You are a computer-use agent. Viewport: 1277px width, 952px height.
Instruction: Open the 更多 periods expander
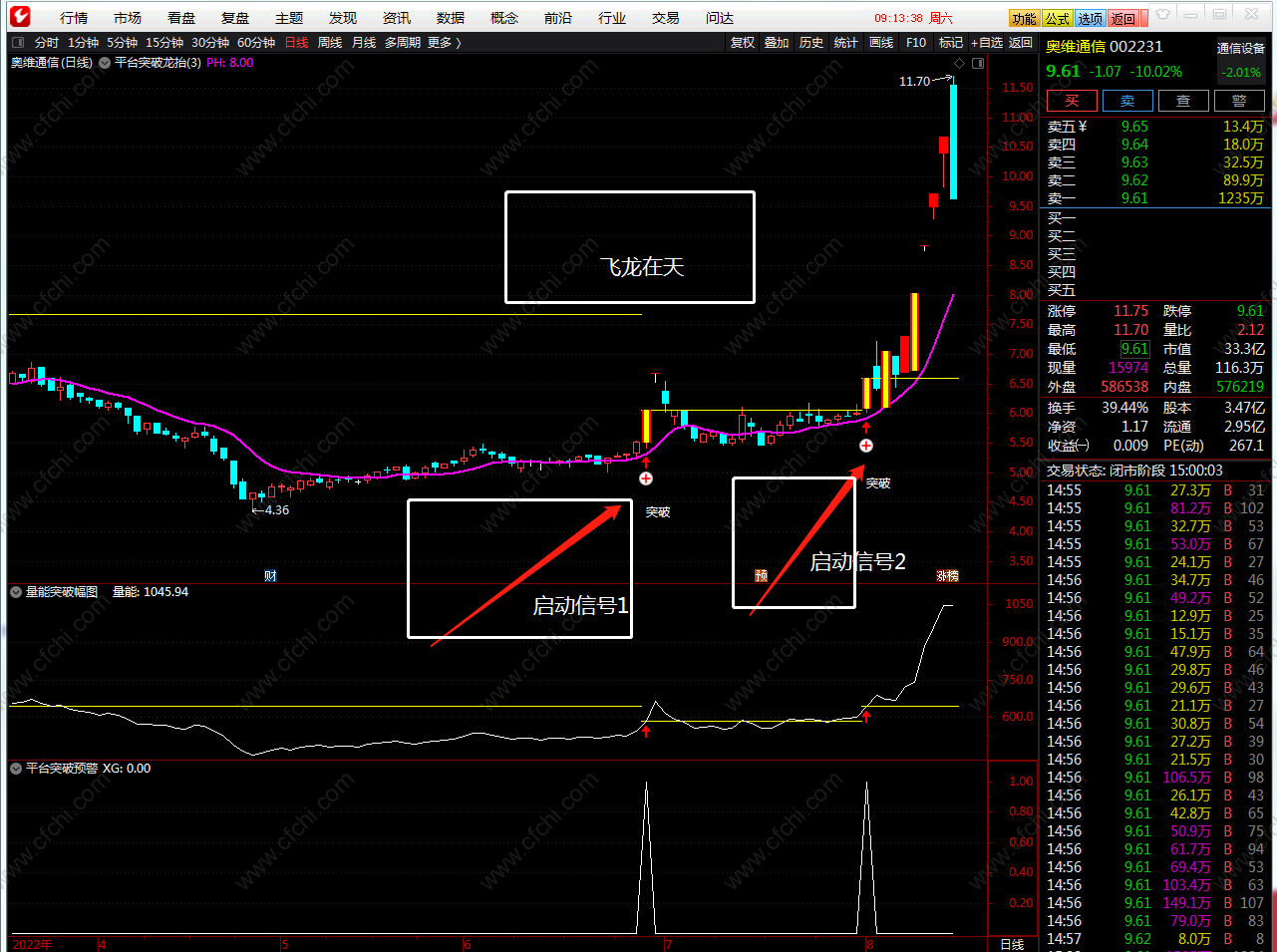pyautogui.click(x=444, y=43)
